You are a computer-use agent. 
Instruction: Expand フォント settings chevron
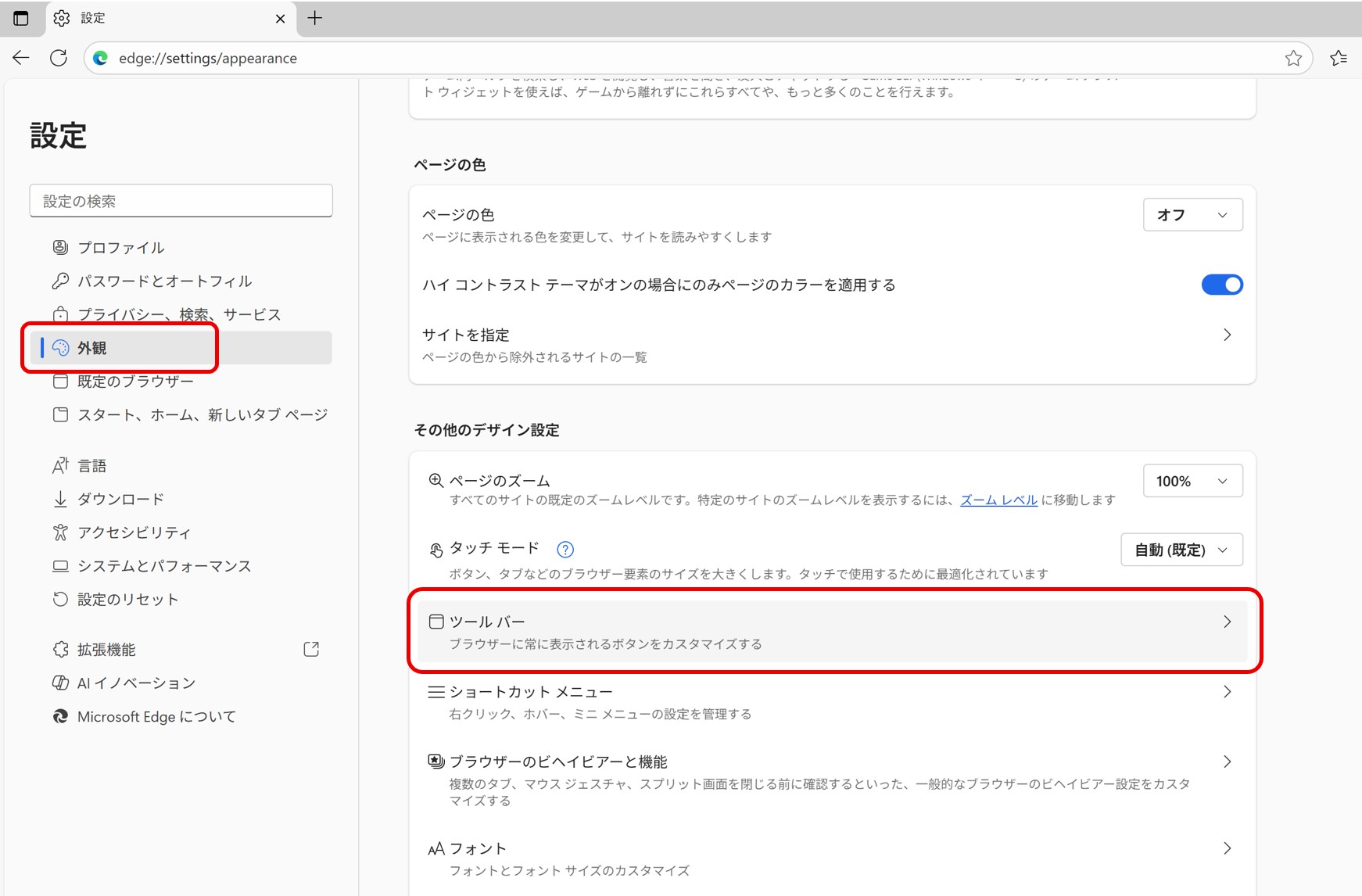pos(1227,848)
